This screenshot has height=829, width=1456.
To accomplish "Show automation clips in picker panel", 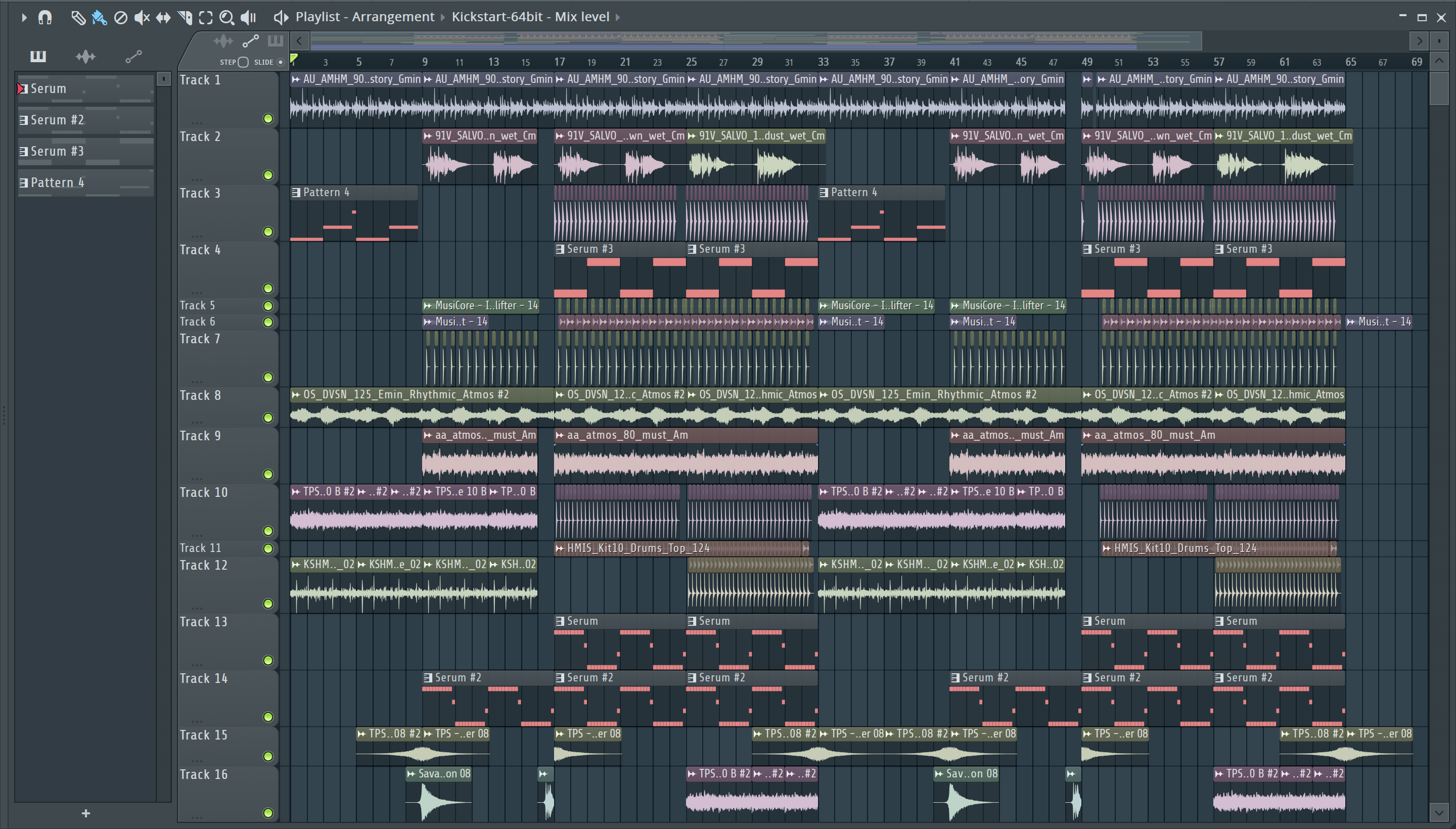I will click(133, 56).
